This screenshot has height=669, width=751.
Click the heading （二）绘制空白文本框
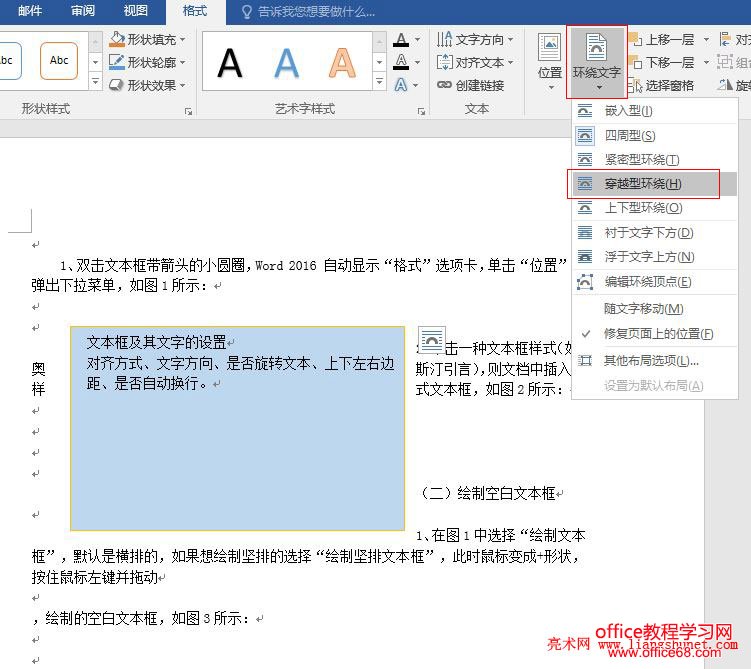click(x=488, y=493)
